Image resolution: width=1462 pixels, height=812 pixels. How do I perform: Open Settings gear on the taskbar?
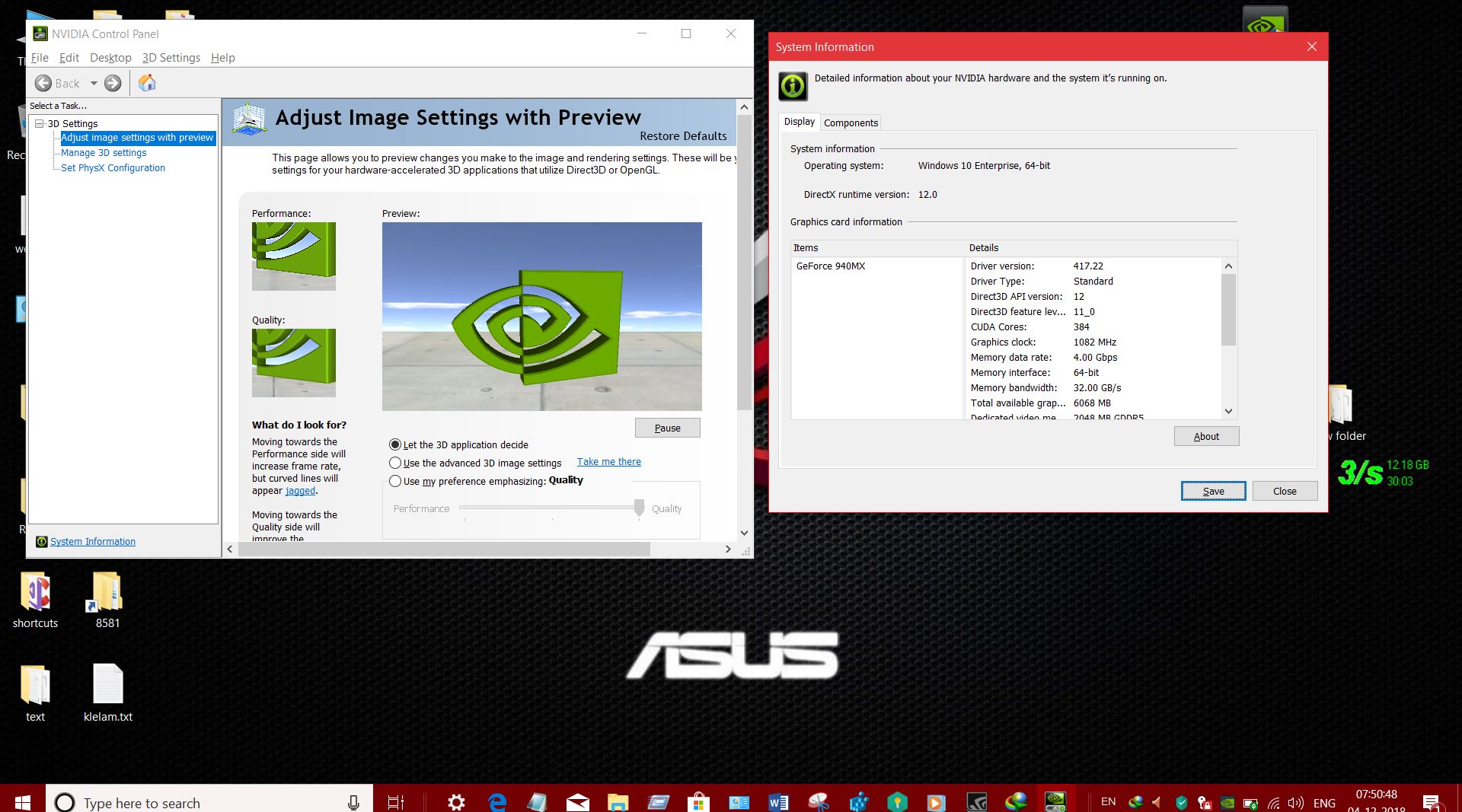pyautogui.click(x=456, y=802)
